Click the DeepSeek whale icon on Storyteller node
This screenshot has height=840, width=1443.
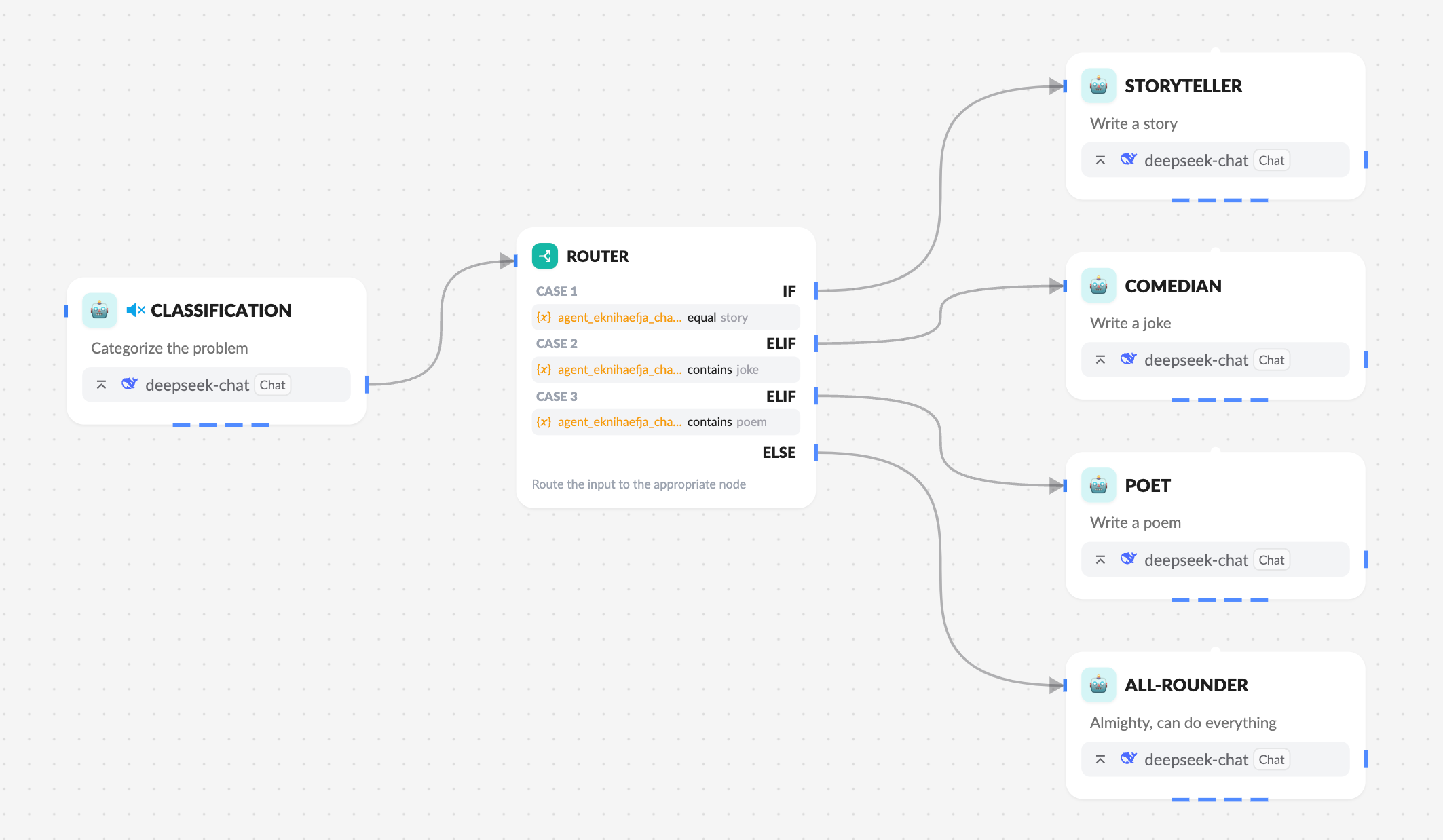1127,160
